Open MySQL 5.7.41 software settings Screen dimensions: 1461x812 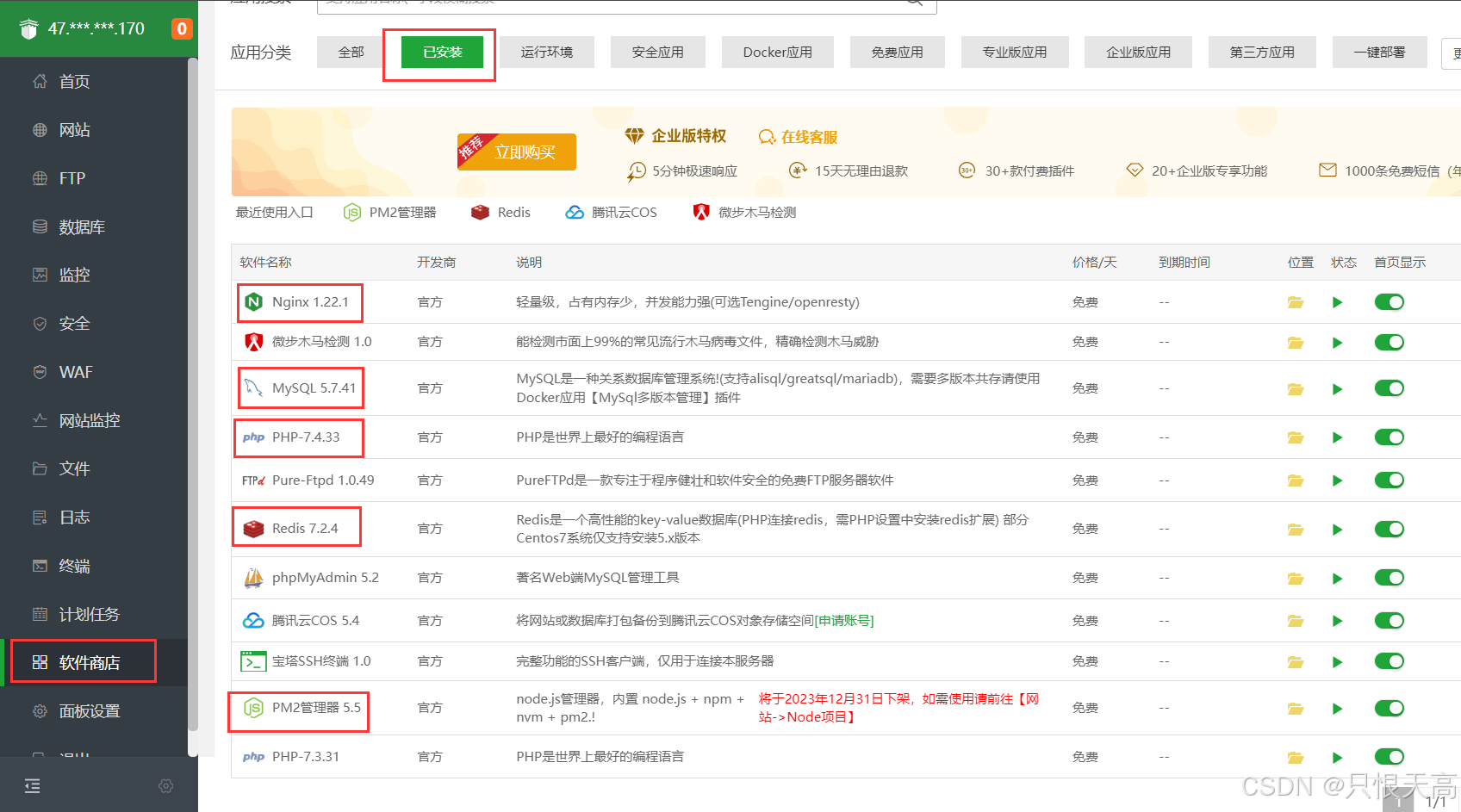coord(314,388)
